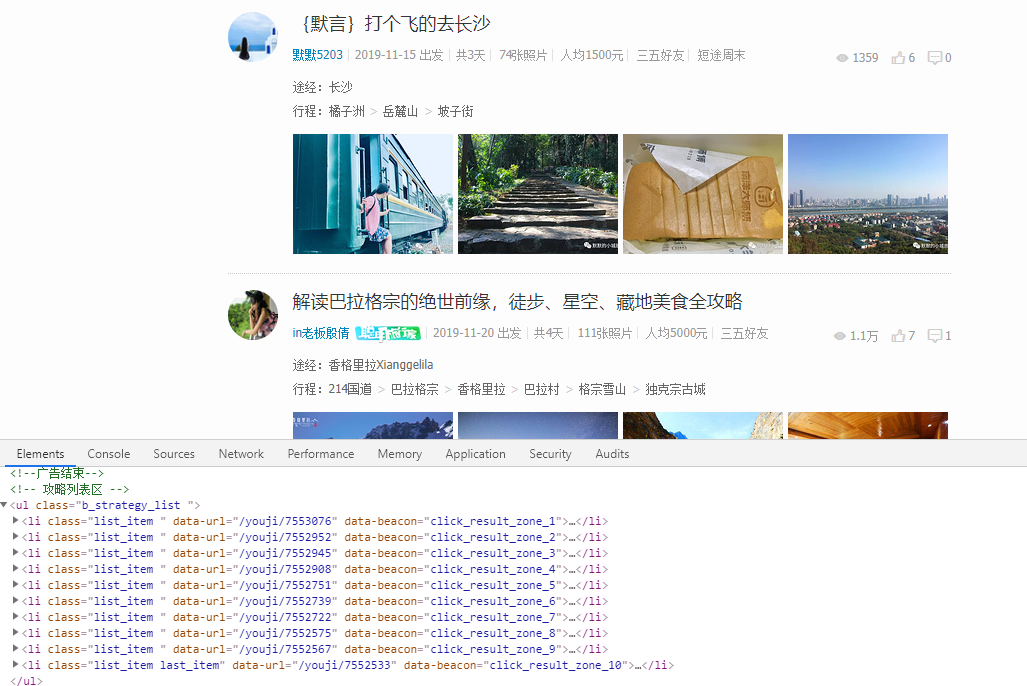Open the rocky cliff photo thumbnail
Viewport: 1027px width, 686px height.
(703, 425)
